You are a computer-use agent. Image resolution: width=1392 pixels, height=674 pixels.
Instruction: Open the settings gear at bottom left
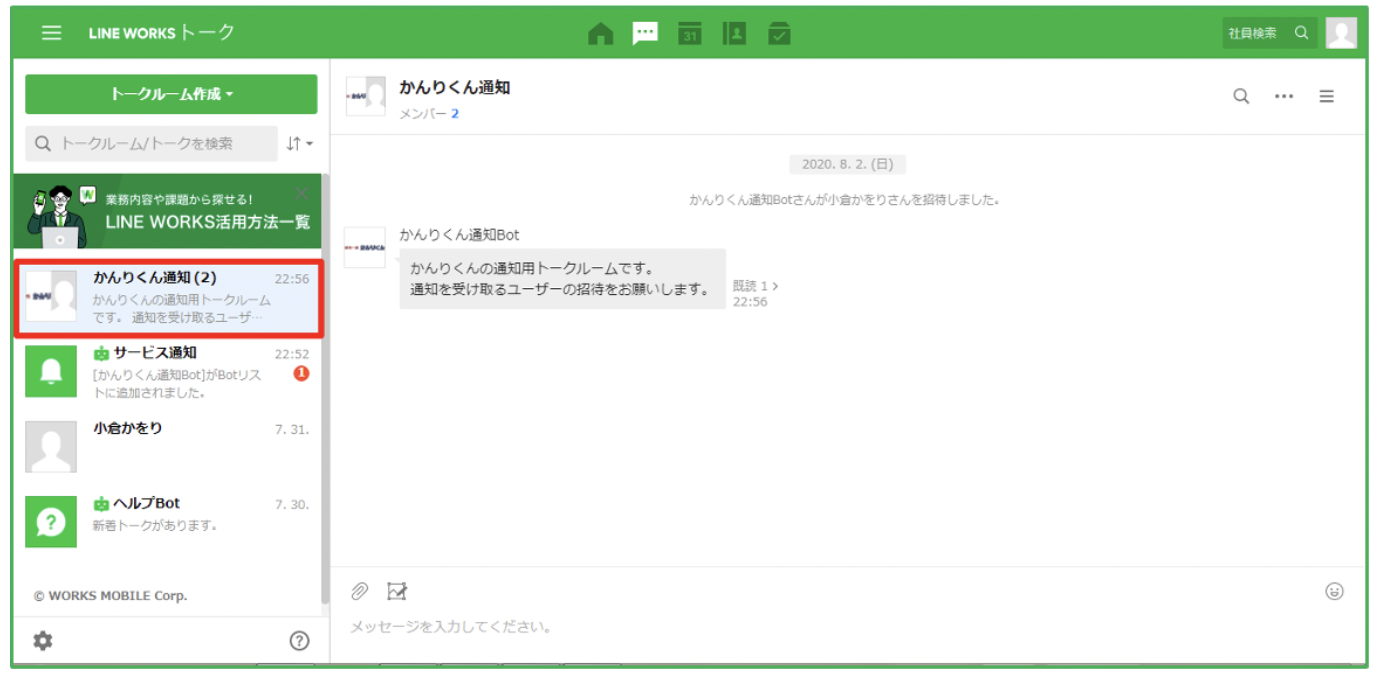click(x=41, y=639)
